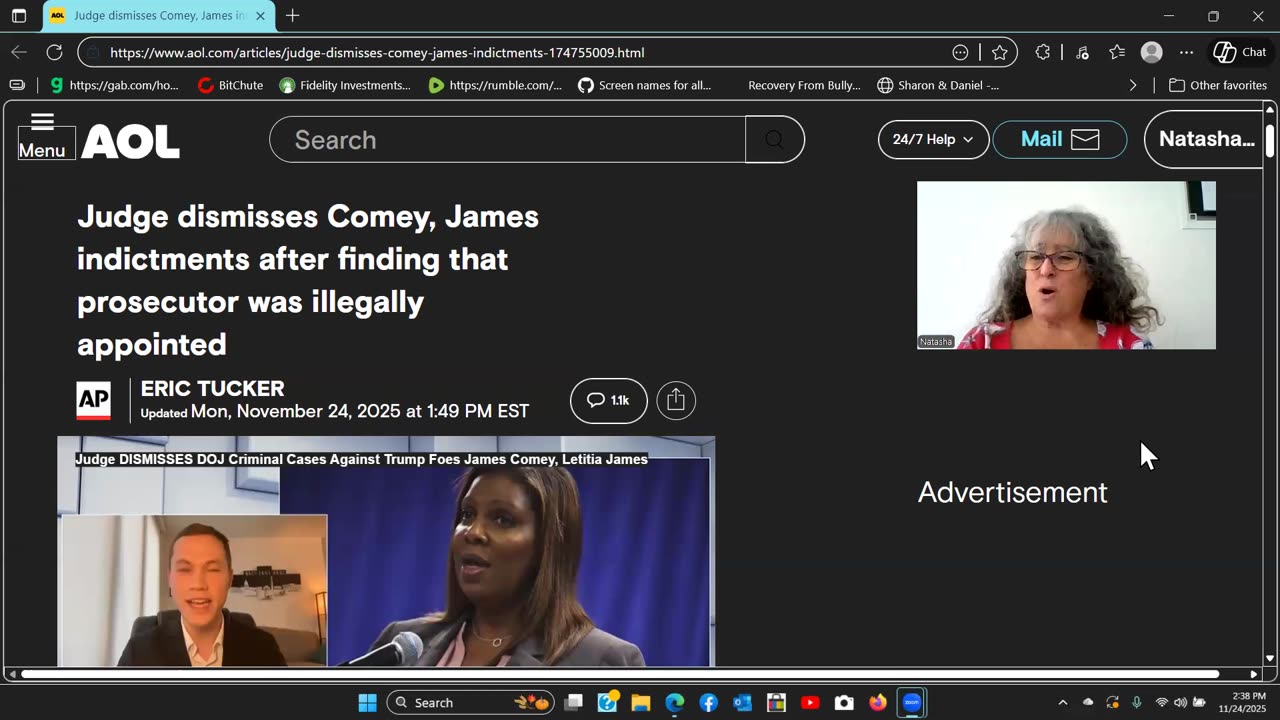Image resolution: width=1280 pixels, height=720 pixels.
Task: Open the Other favorites folder
Action: (1218, 85)
